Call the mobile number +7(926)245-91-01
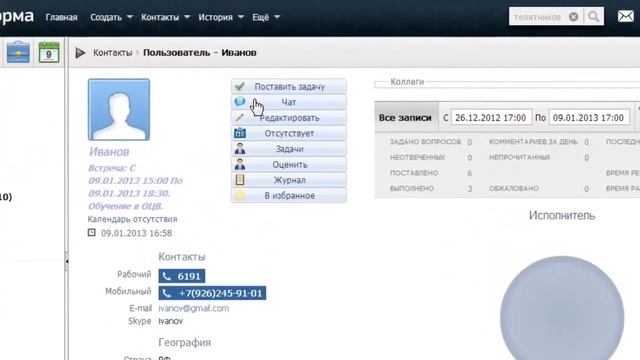This screenshot has width=640, height=360. click(212, 293)
